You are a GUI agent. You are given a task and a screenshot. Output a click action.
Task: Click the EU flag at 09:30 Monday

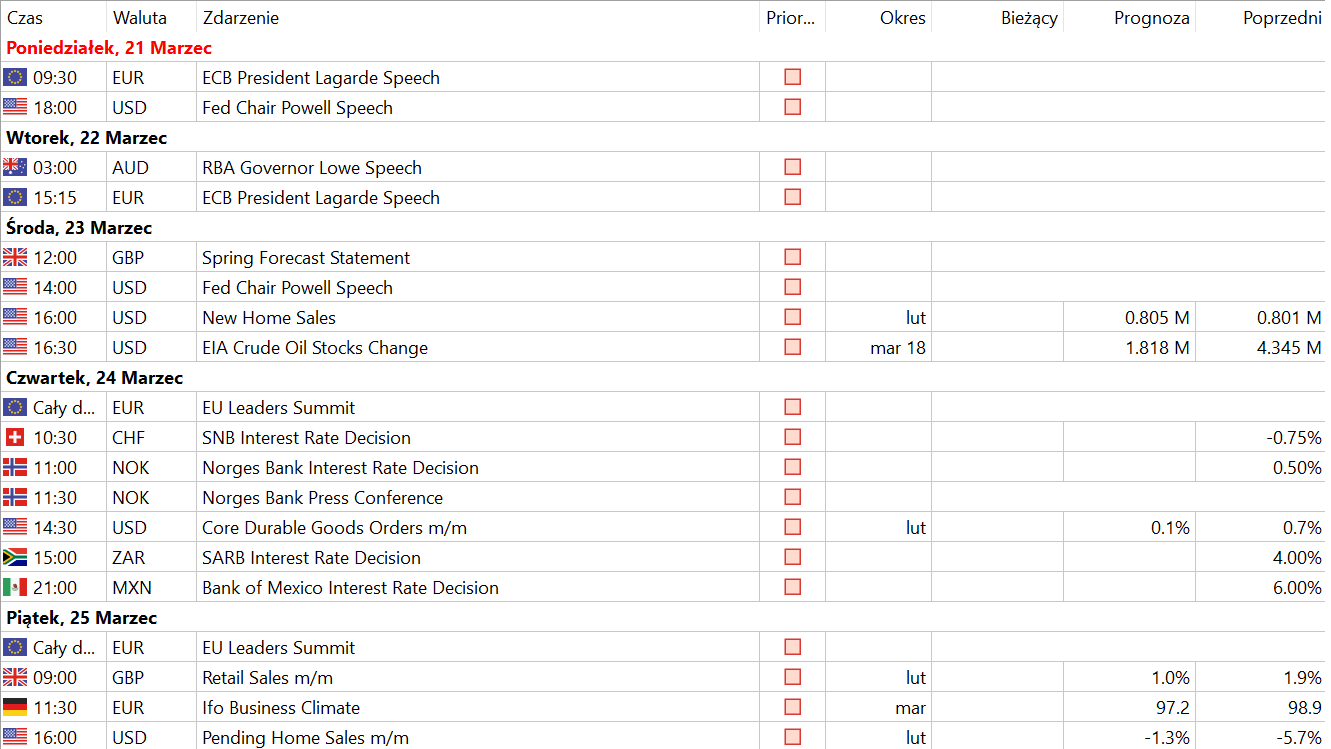click(x=15, y=77)
